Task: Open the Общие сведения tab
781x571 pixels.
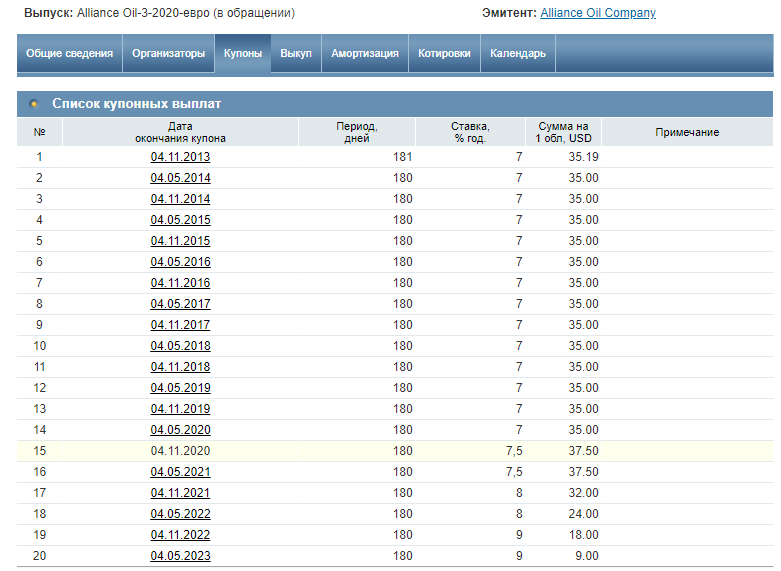Action: 69,54
